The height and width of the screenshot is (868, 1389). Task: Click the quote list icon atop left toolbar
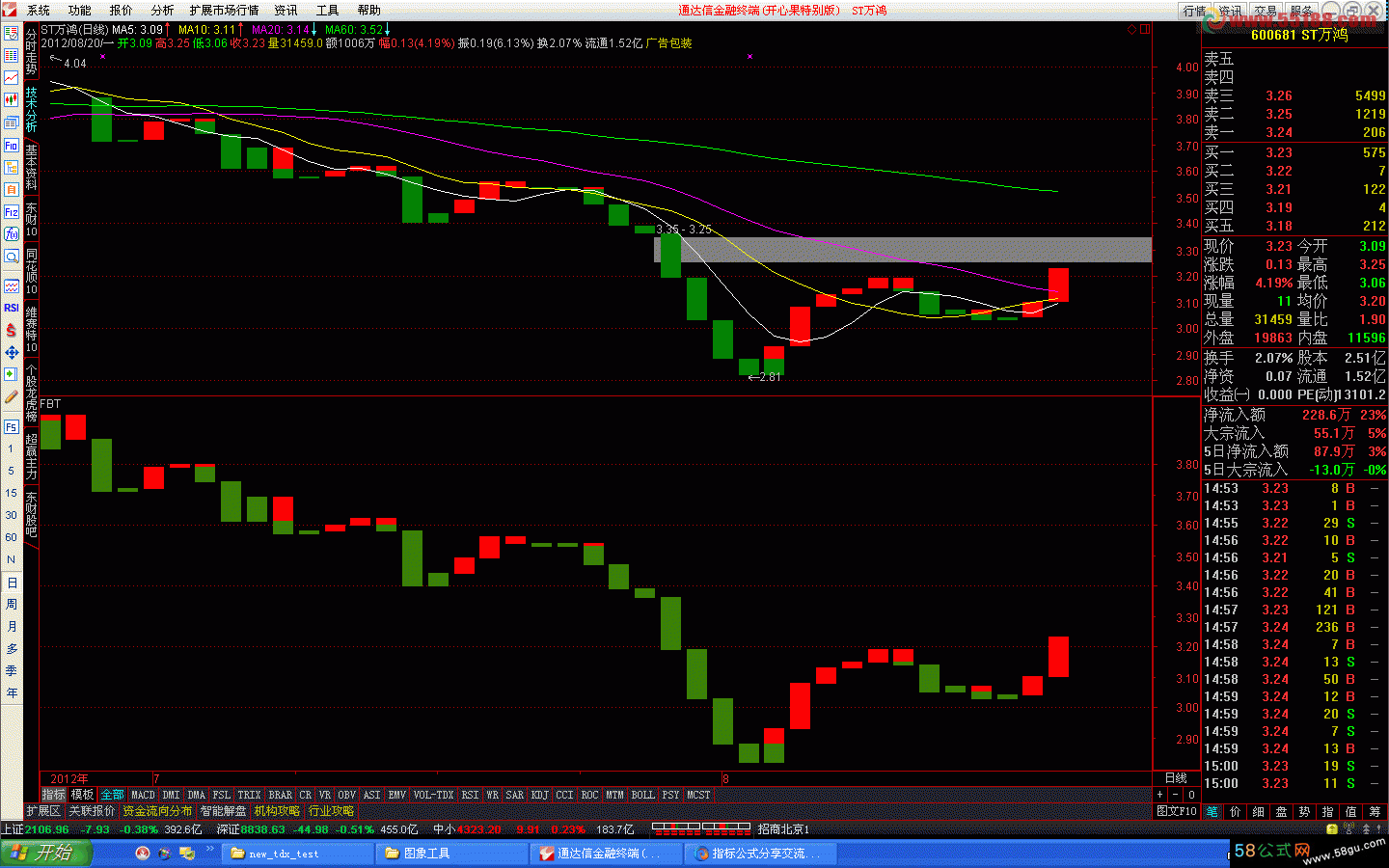coord(12,33)
